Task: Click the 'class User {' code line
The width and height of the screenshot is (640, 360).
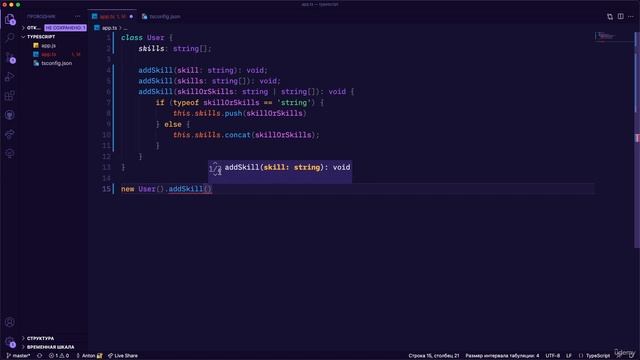Action: [x=147, y=38]
